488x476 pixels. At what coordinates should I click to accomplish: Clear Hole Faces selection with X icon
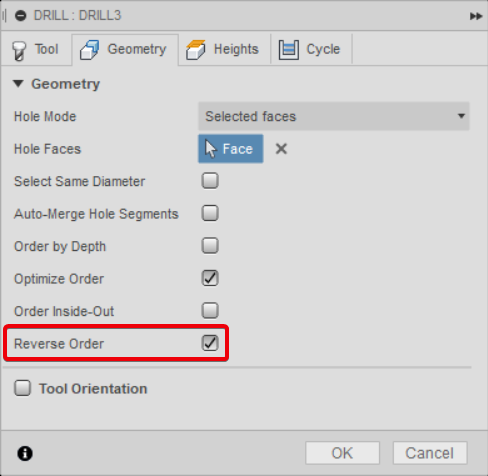(x=281, y=149)
